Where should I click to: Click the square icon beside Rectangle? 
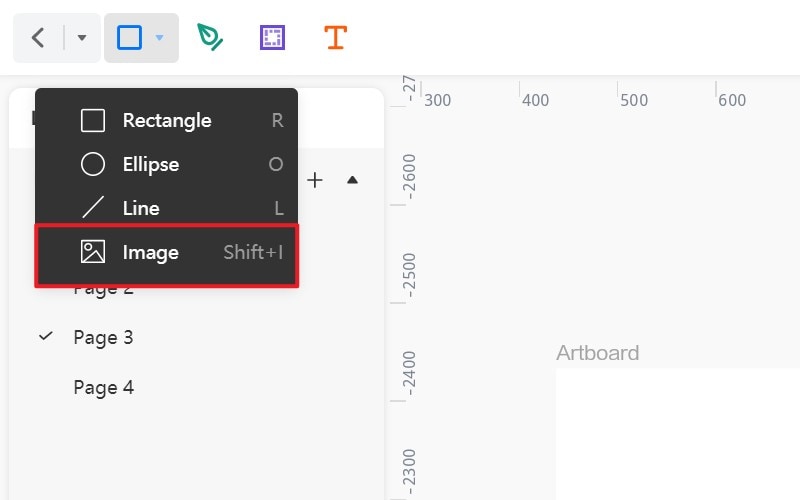coord(93,120)
